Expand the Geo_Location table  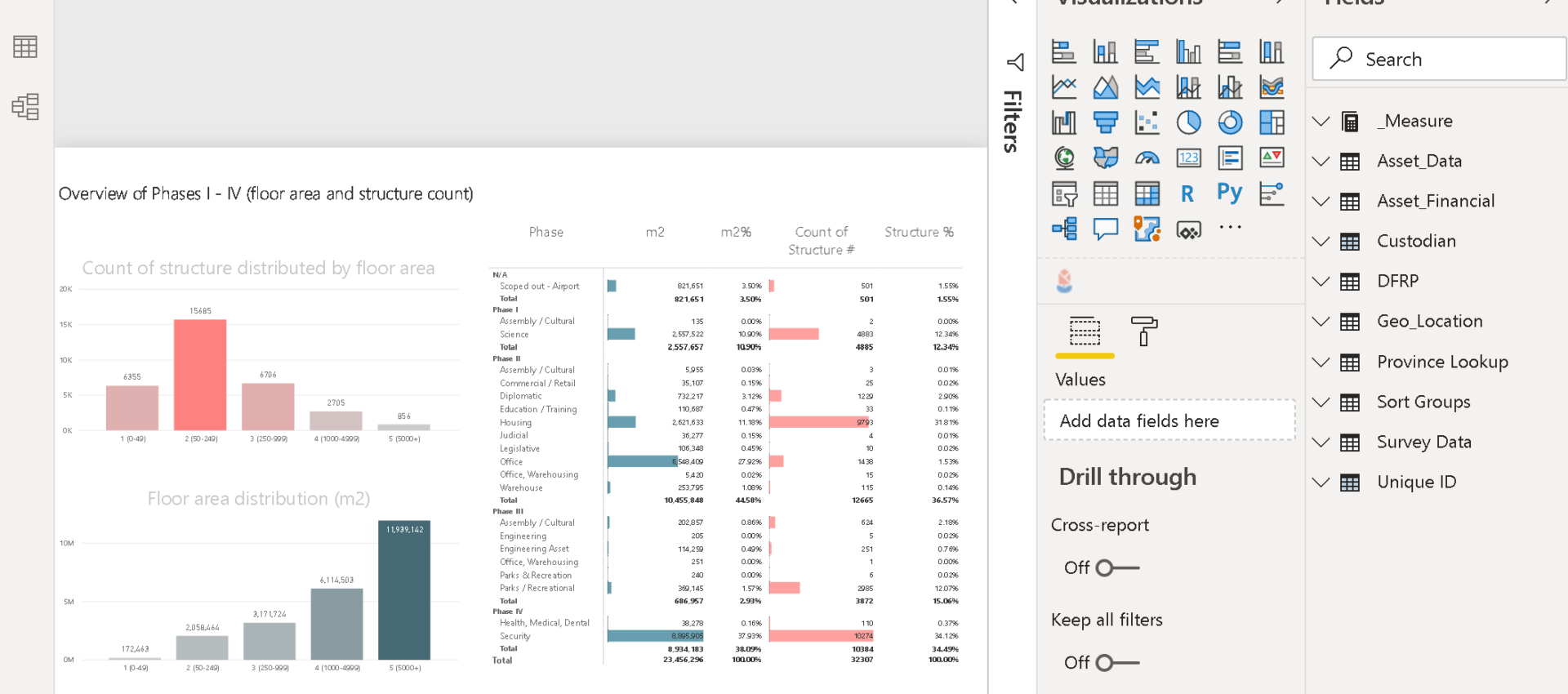click(1321, 322)
